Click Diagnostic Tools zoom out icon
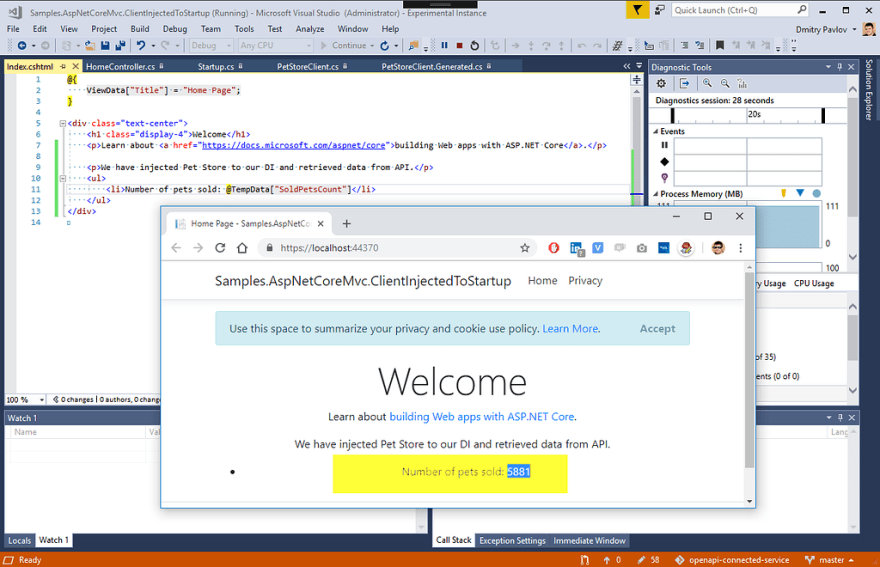This screenshot has height=567, width=880. click(725, 84)
